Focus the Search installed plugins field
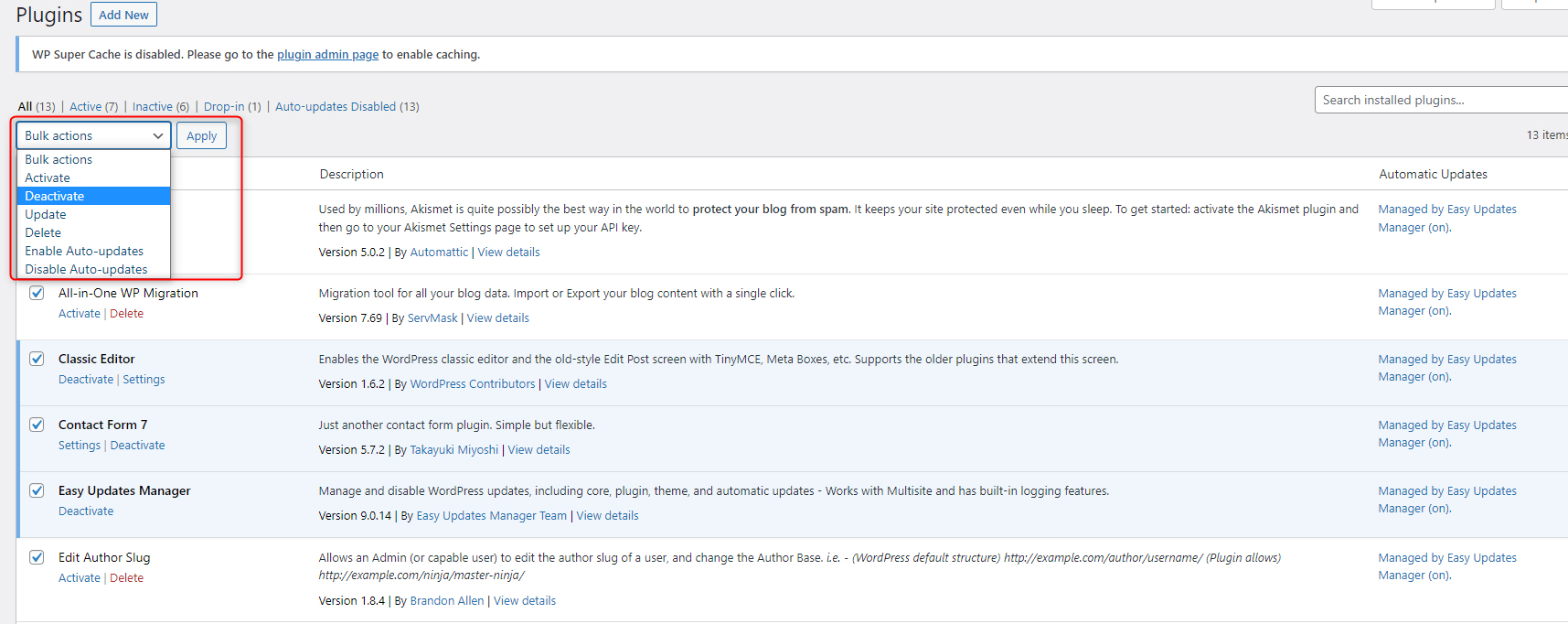Viewport: 1568px width, 624px height. click(x=1441, y=100)
